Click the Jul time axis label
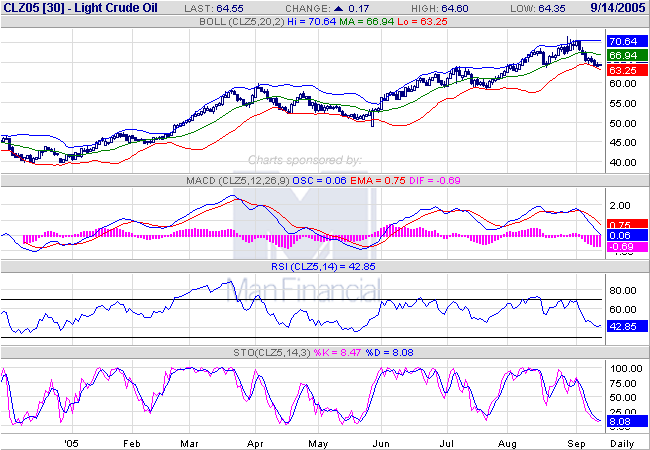 tap(447, 444)
